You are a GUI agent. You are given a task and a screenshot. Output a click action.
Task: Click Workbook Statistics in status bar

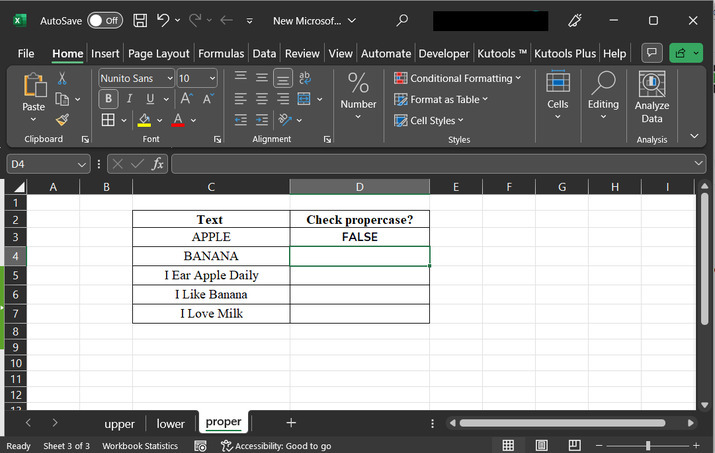click(140, 446)
